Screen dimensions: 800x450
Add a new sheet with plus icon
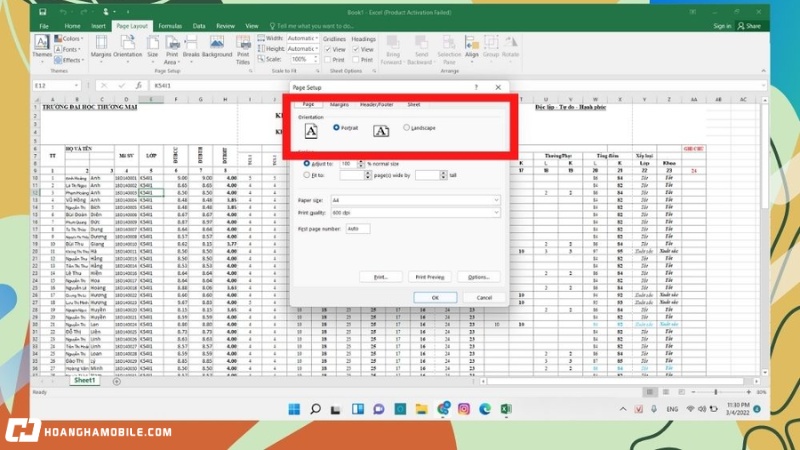tap(117, 381)
